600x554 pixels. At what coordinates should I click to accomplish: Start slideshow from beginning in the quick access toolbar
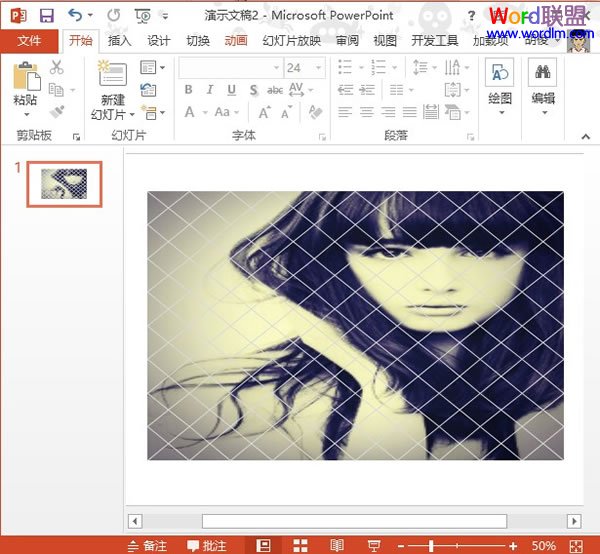142,16
